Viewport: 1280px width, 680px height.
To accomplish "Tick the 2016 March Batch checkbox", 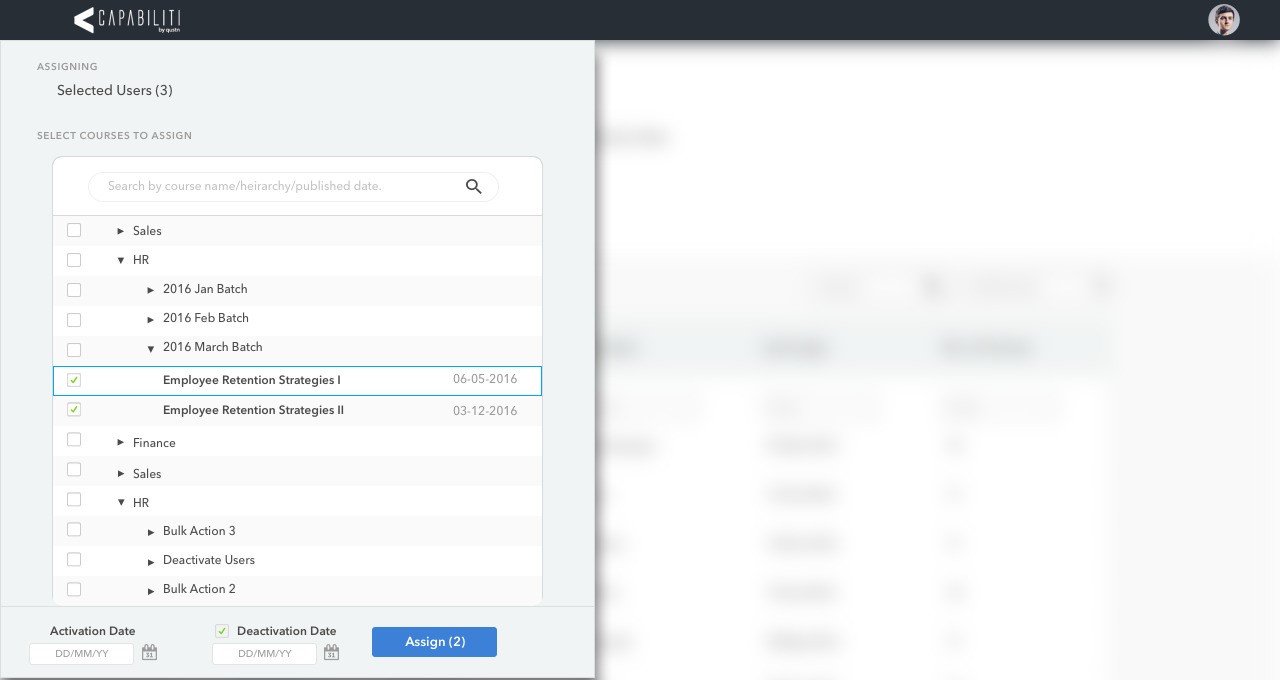I will point(74,350).
